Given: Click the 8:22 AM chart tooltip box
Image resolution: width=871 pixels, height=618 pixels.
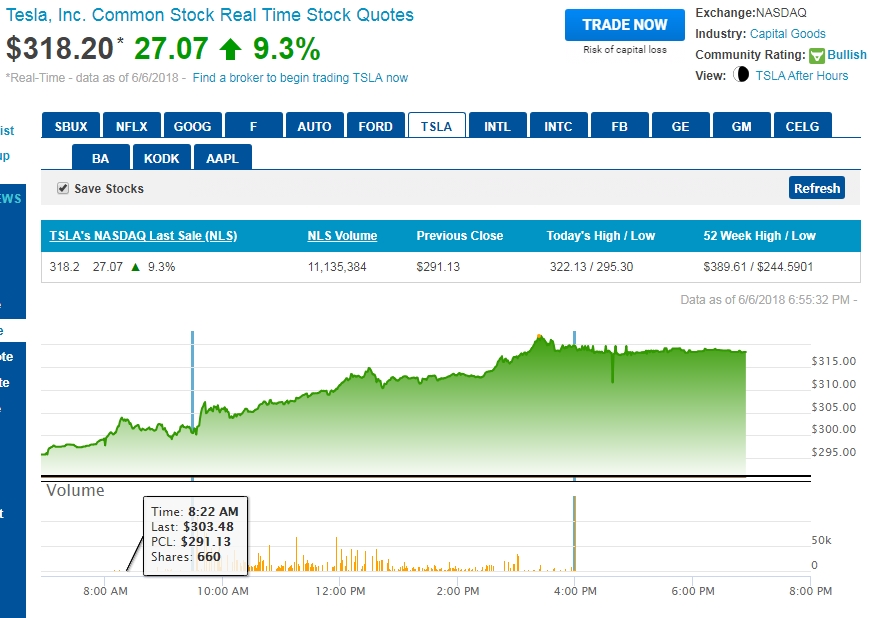Looking at the screenshot, I should pos(196,536).
